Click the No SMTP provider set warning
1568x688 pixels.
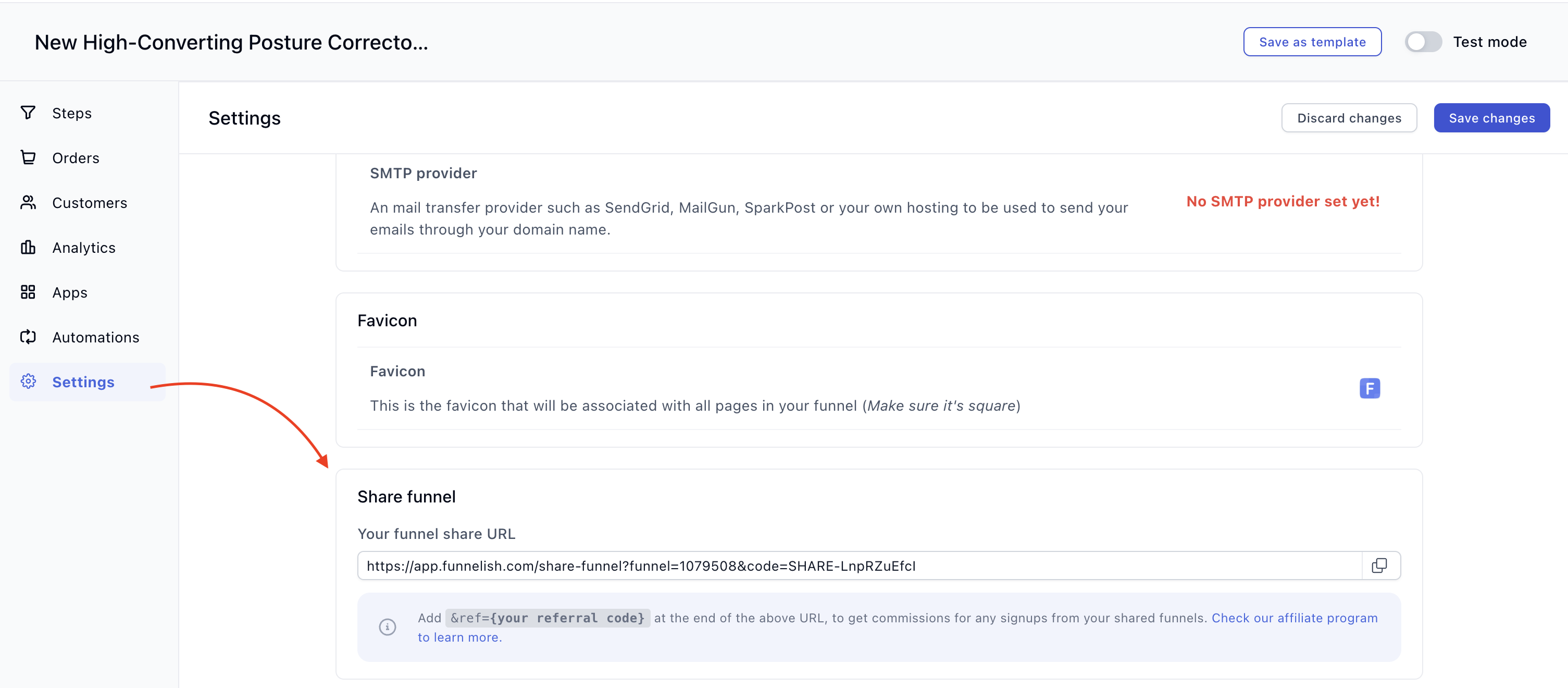(1283, 202)
